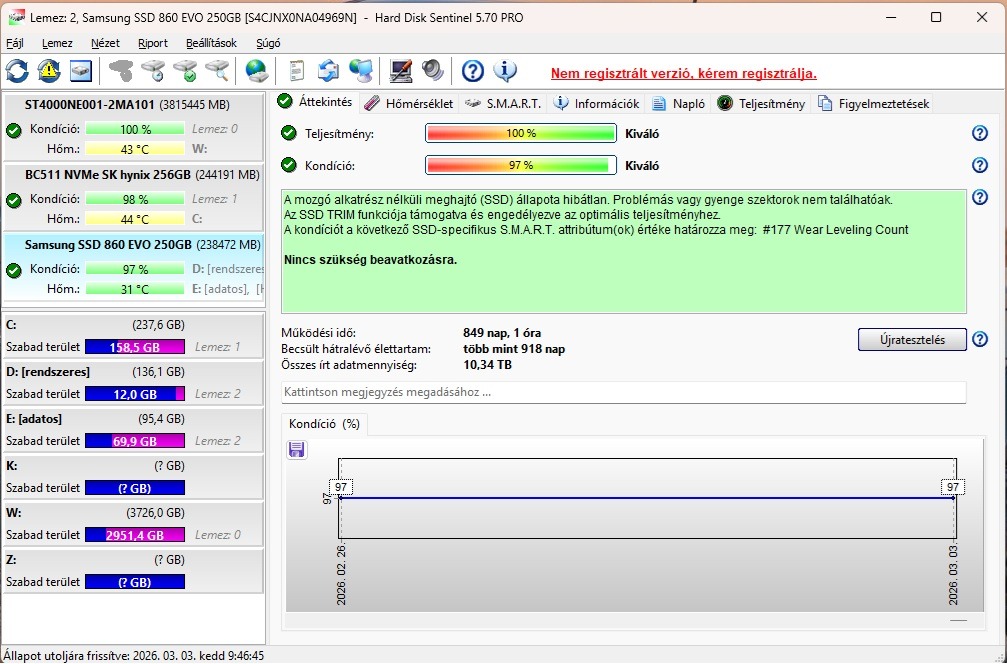Click the green status icon of BC511 NVMe disk
This screenshot has width=1007, height=664.
pyautogui.click(x=13, y=200)
